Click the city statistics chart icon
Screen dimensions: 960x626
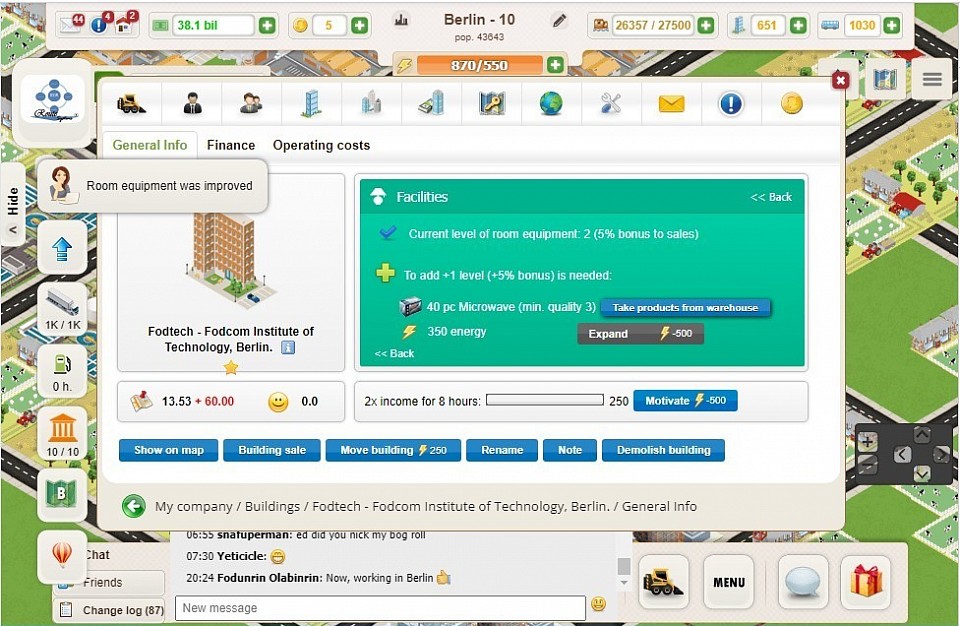(x=402, y=20)
